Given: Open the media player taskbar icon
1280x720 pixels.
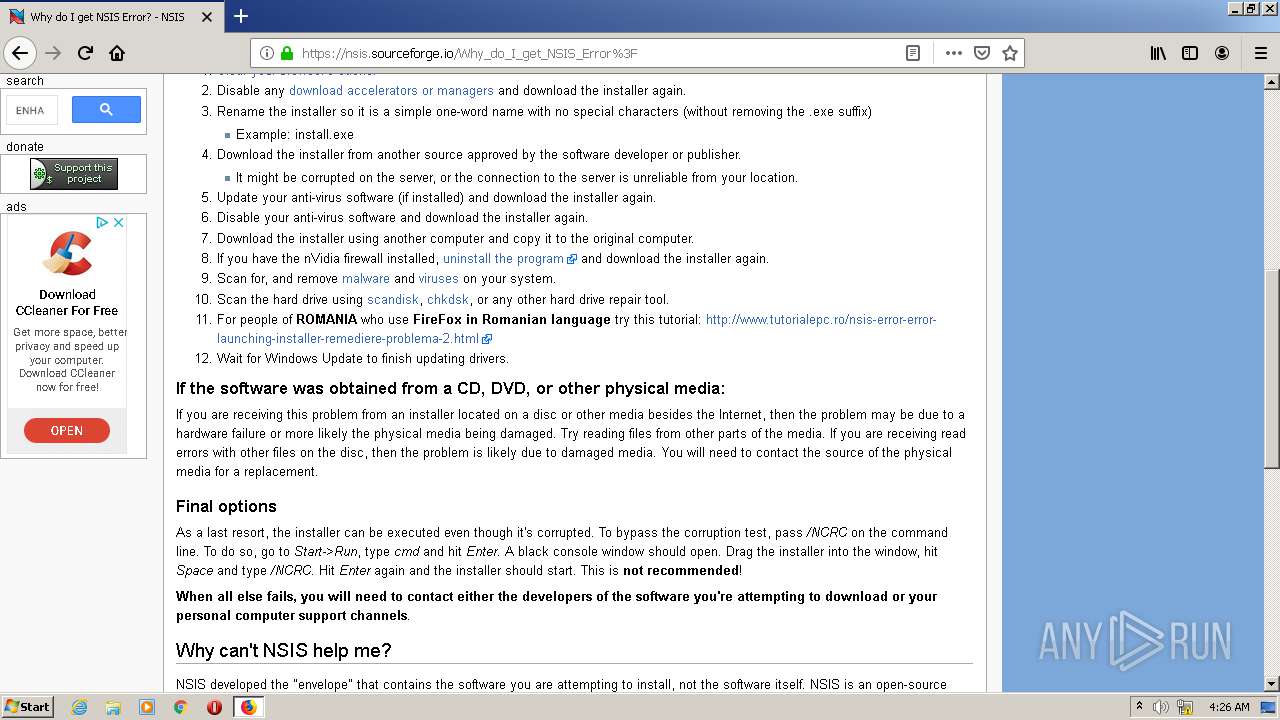Looking at the screenshot, I should point(147,707).
